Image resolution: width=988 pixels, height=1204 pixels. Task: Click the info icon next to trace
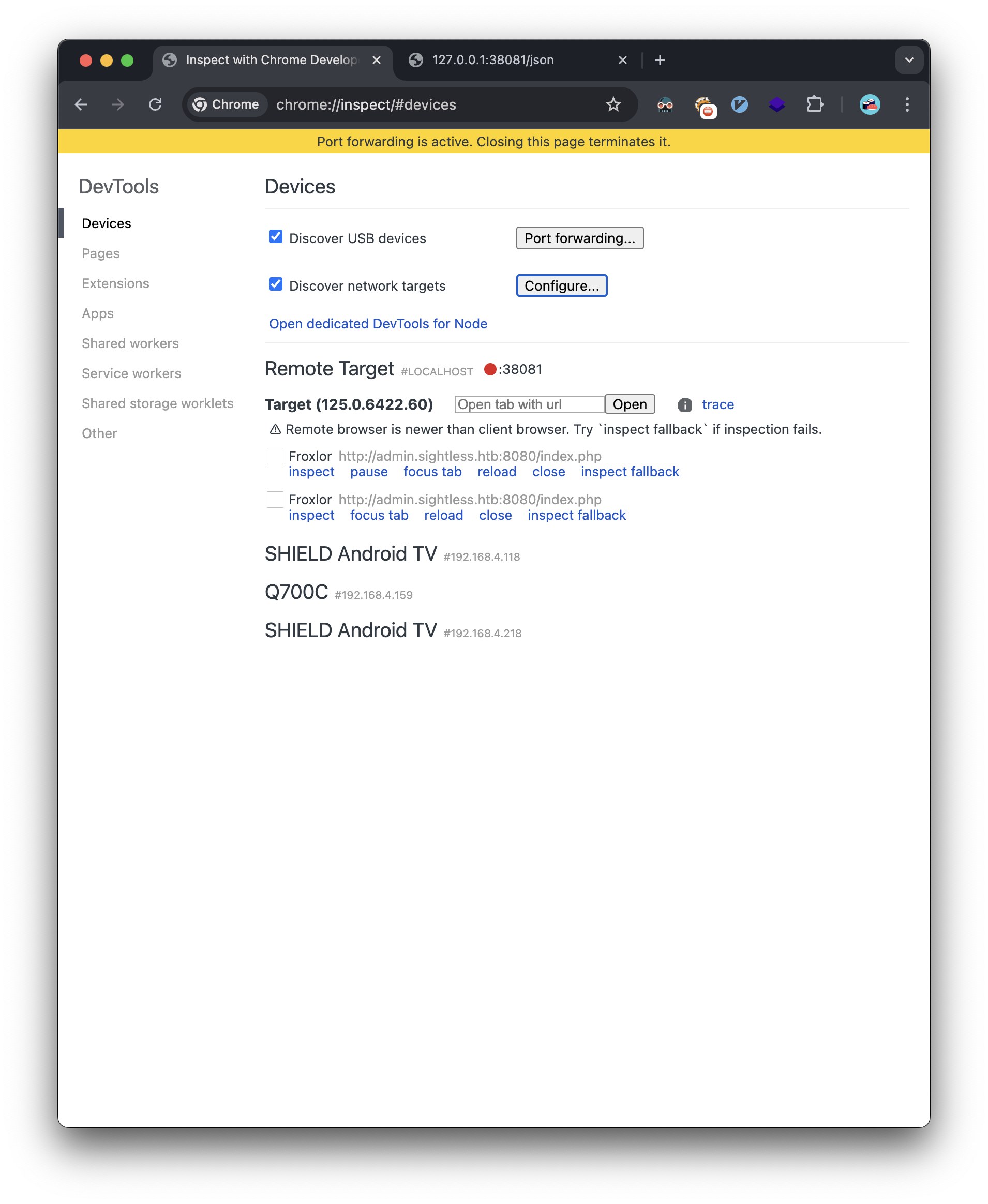point(684,404)
